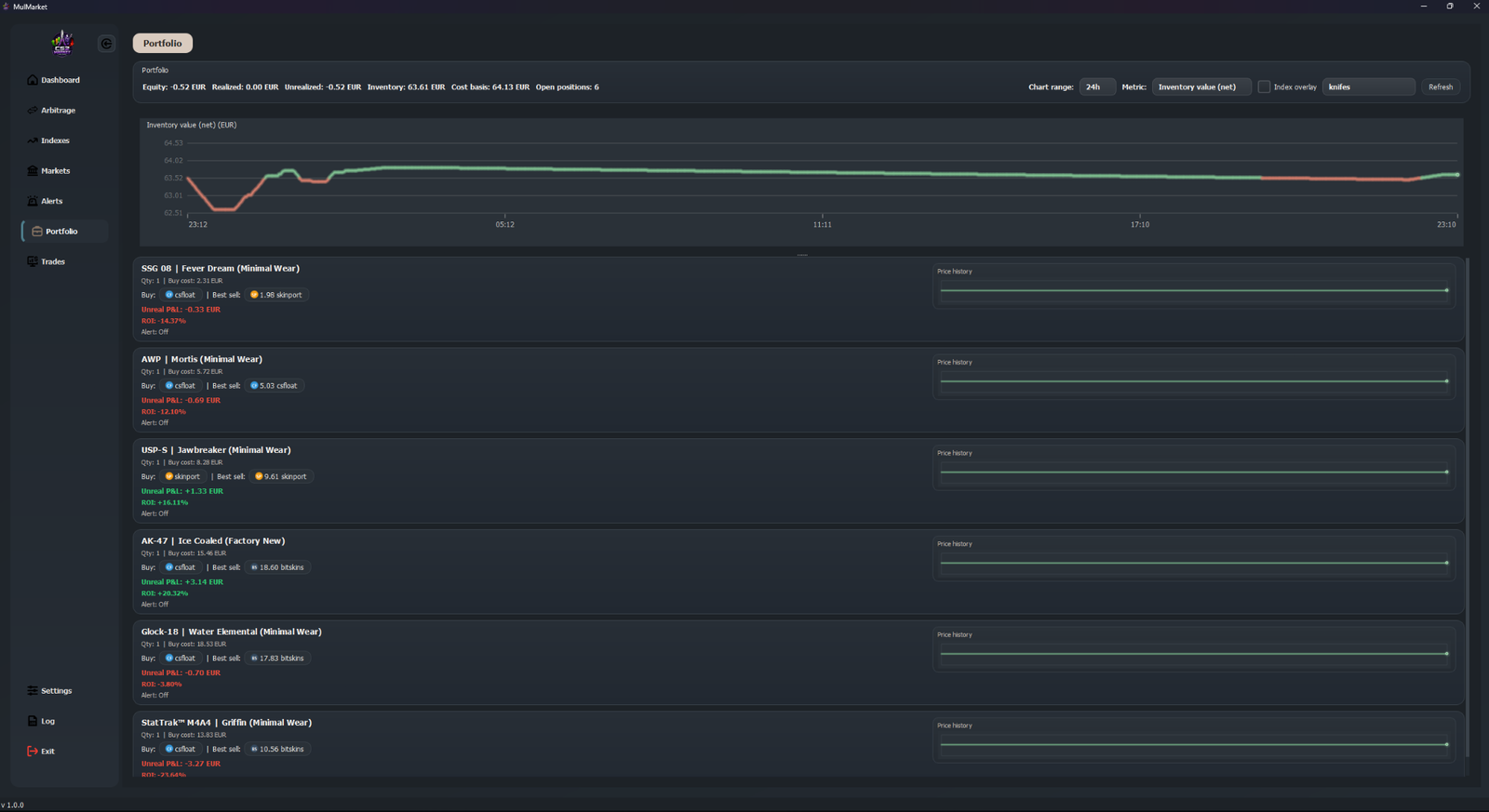Open the Chart range 24h dropdown
Image resolution: width=1489 pixels, height=812 pixels.
tap(1096, 87)
